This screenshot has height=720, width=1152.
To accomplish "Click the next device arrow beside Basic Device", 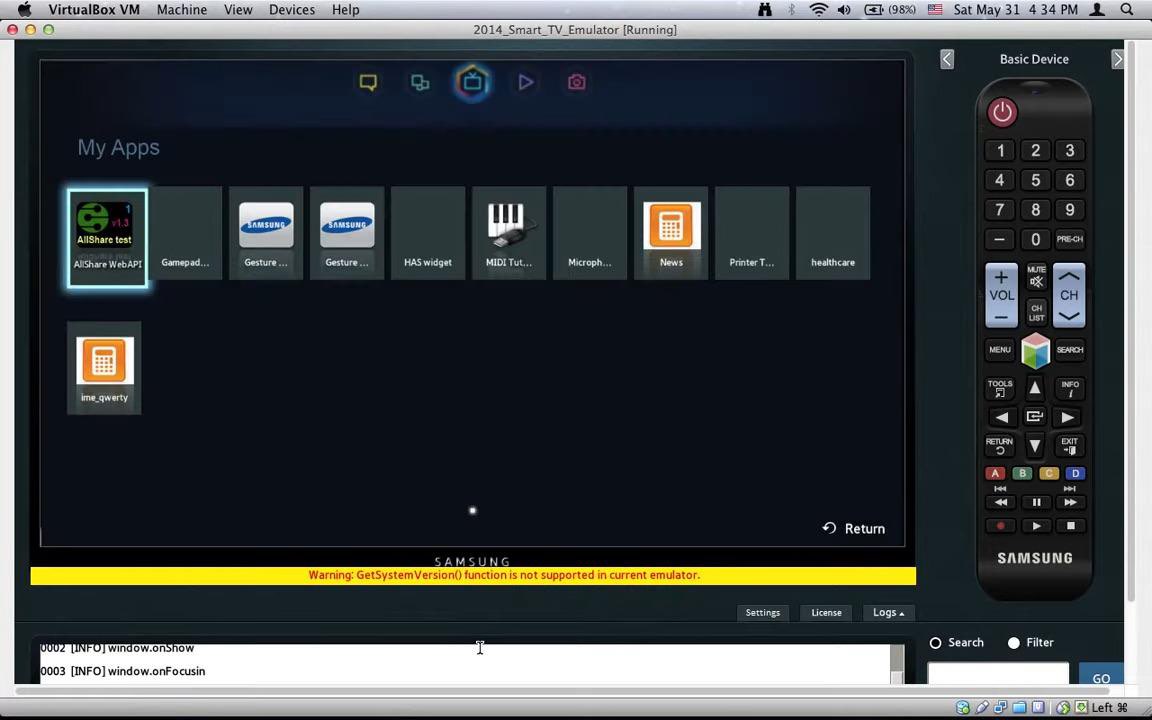I will (x=1118, y=59).
